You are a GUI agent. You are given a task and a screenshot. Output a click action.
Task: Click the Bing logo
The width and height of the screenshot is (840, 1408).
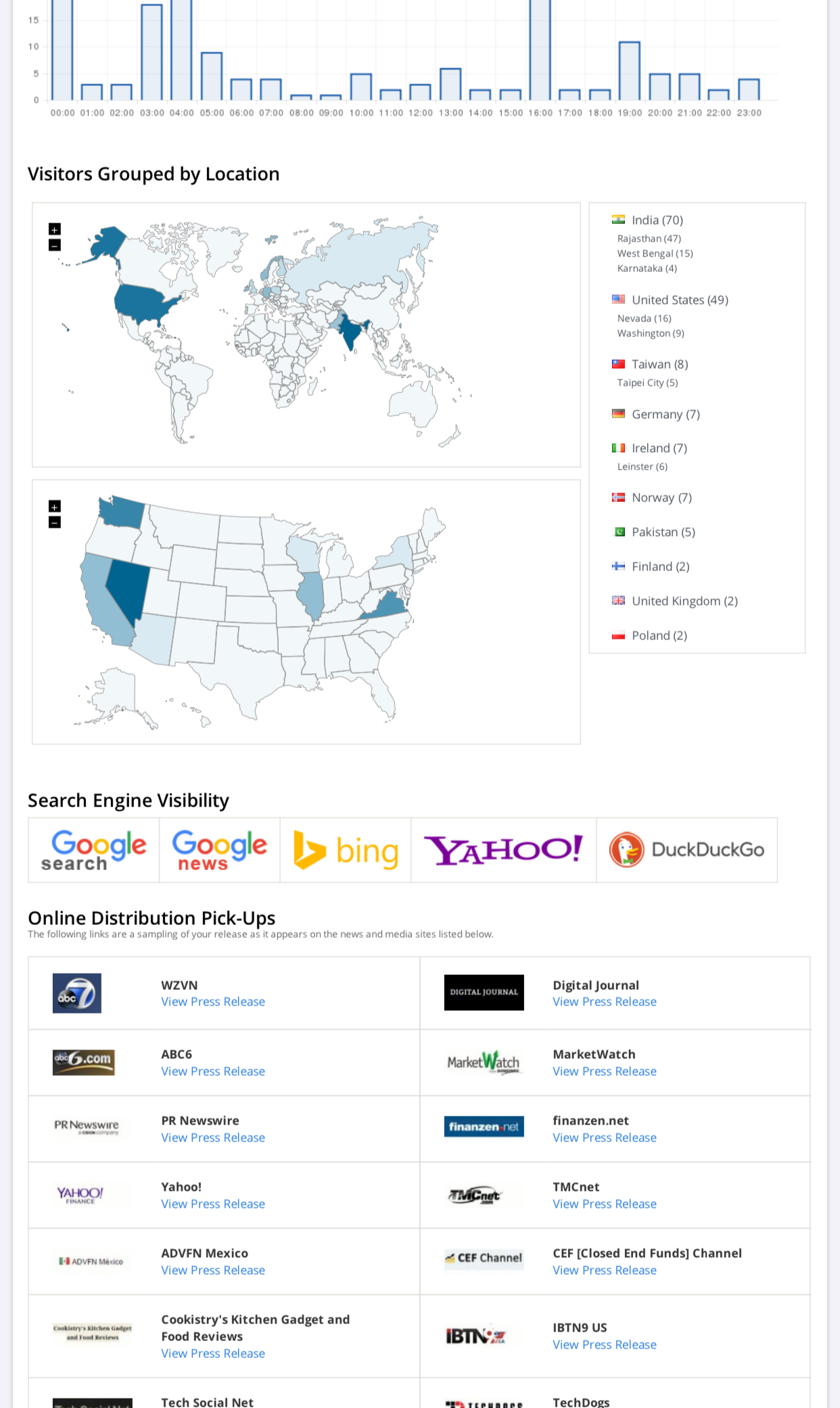pyautogui.click(x=346, y=850)
